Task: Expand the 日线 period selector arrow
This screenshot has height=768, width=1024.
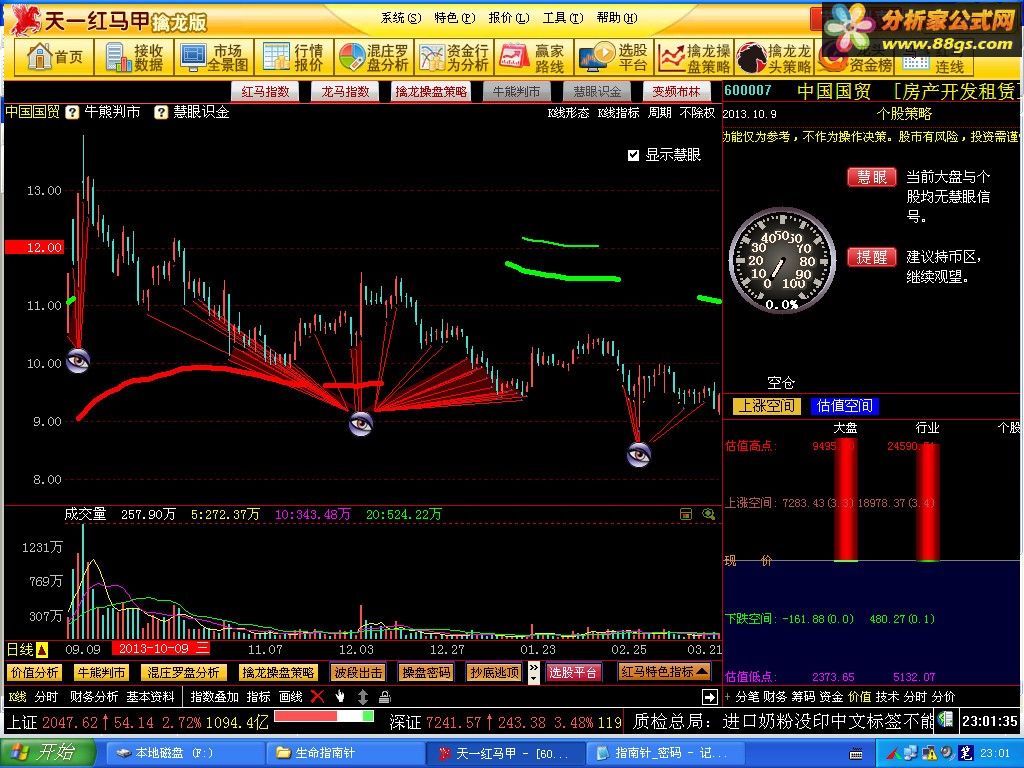Action: click(x=42, y=649)
